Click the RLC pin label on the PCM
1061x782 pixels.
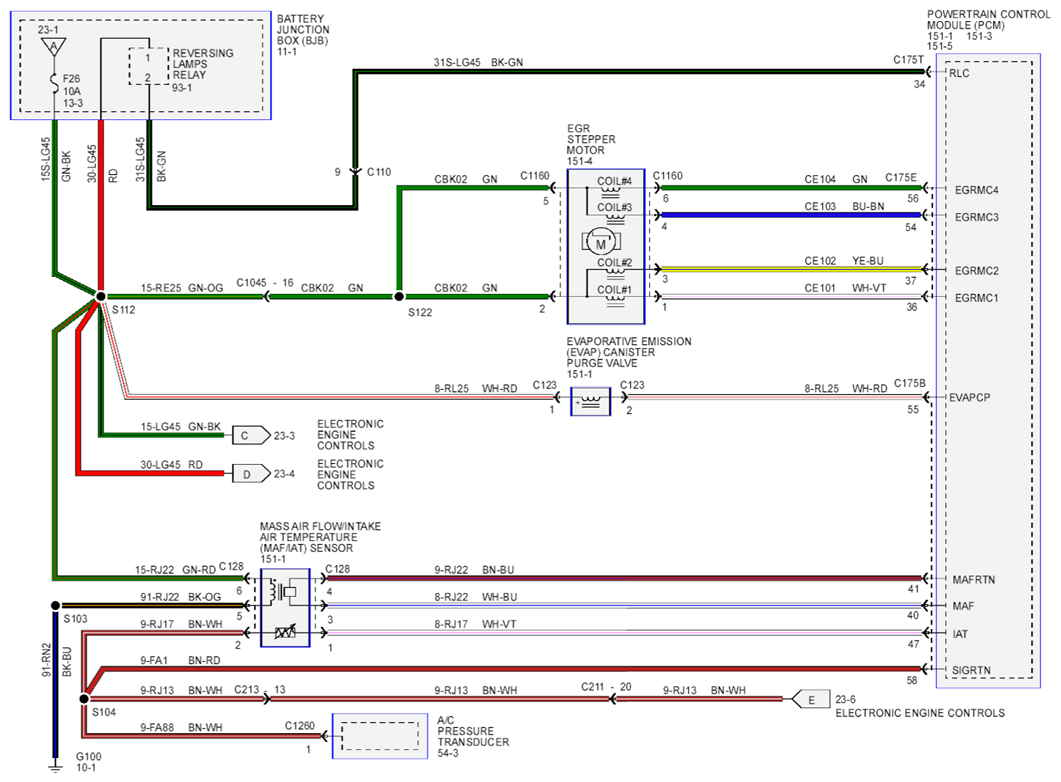tap(959, 73)
